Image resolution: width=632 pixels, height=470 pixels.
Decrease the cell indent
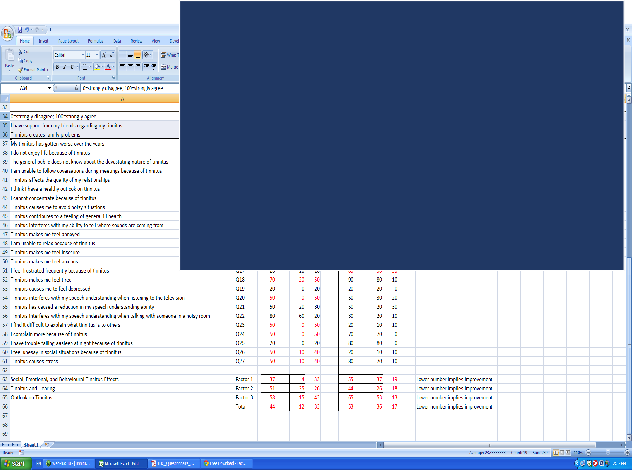(147, 67)
